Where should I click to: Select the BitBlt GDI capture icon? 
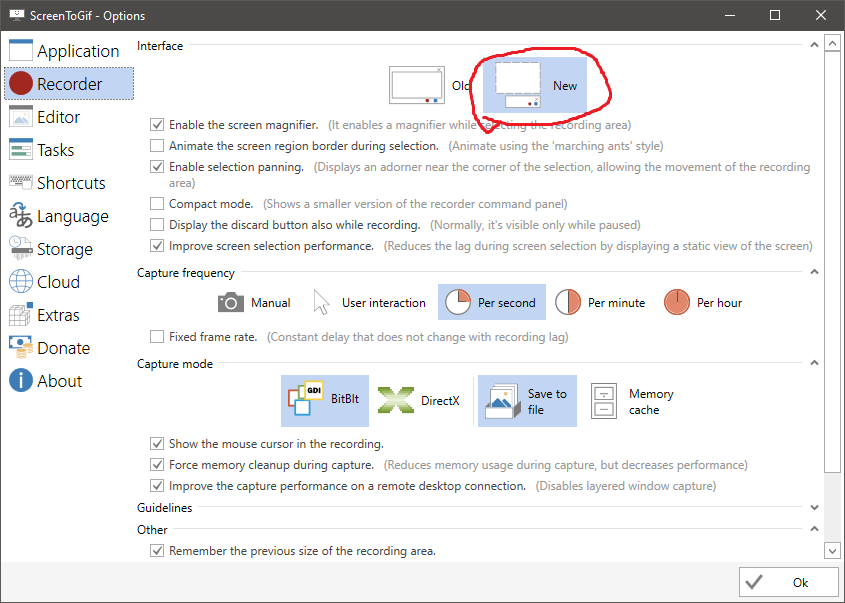(x=306, y=399)
